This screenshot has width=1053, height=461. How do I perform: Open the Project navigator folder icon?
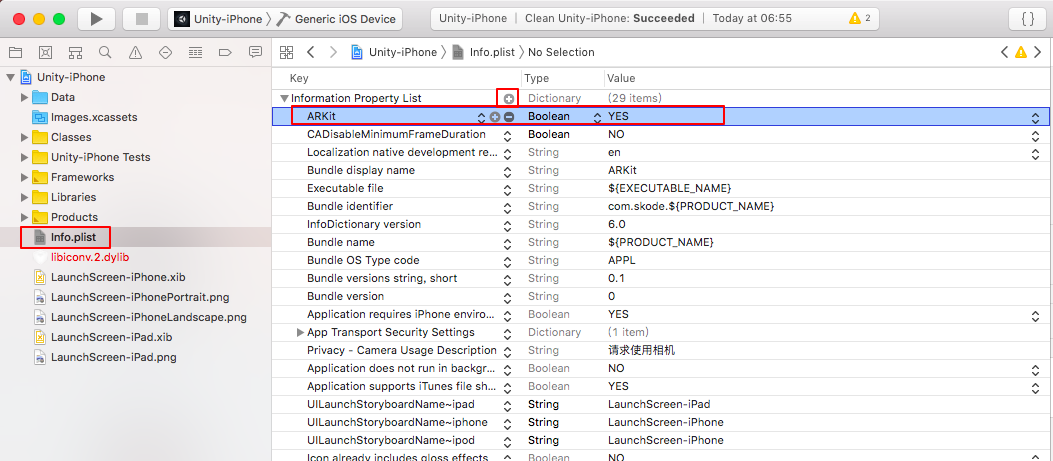tap(15, 52)
